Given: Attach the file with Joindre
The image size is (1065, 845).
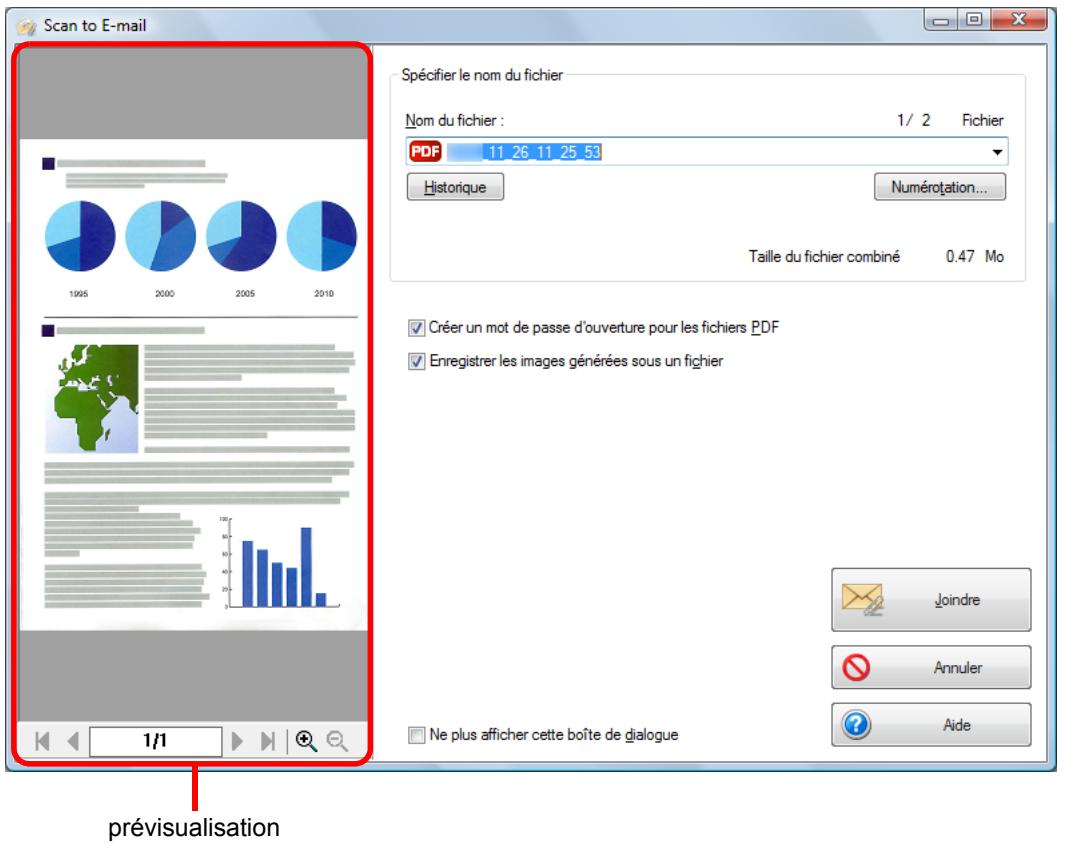Looking at the screenshot, I should tap(931, 600).
